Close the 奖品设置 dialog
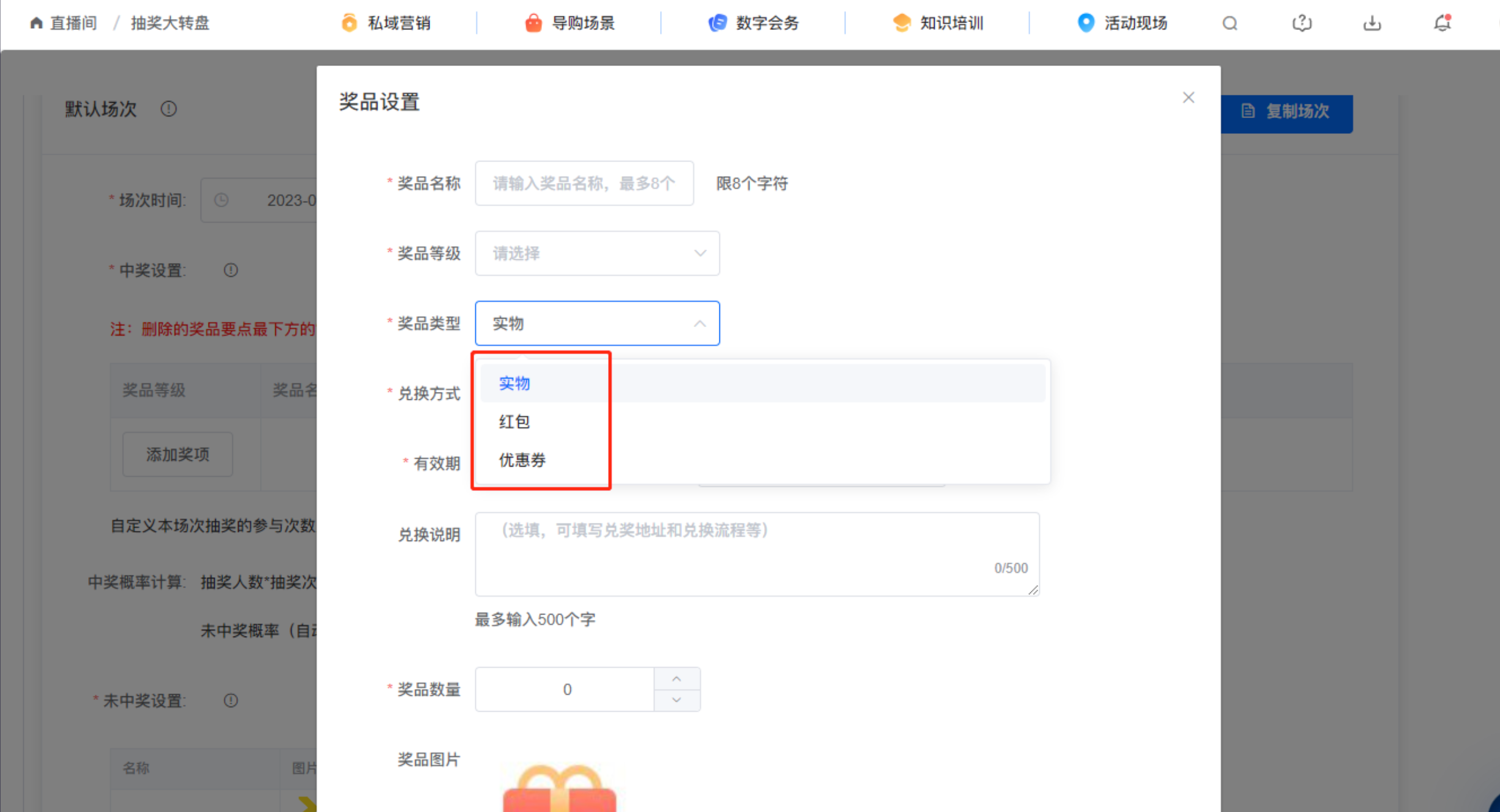 [x=1188, y=98]
